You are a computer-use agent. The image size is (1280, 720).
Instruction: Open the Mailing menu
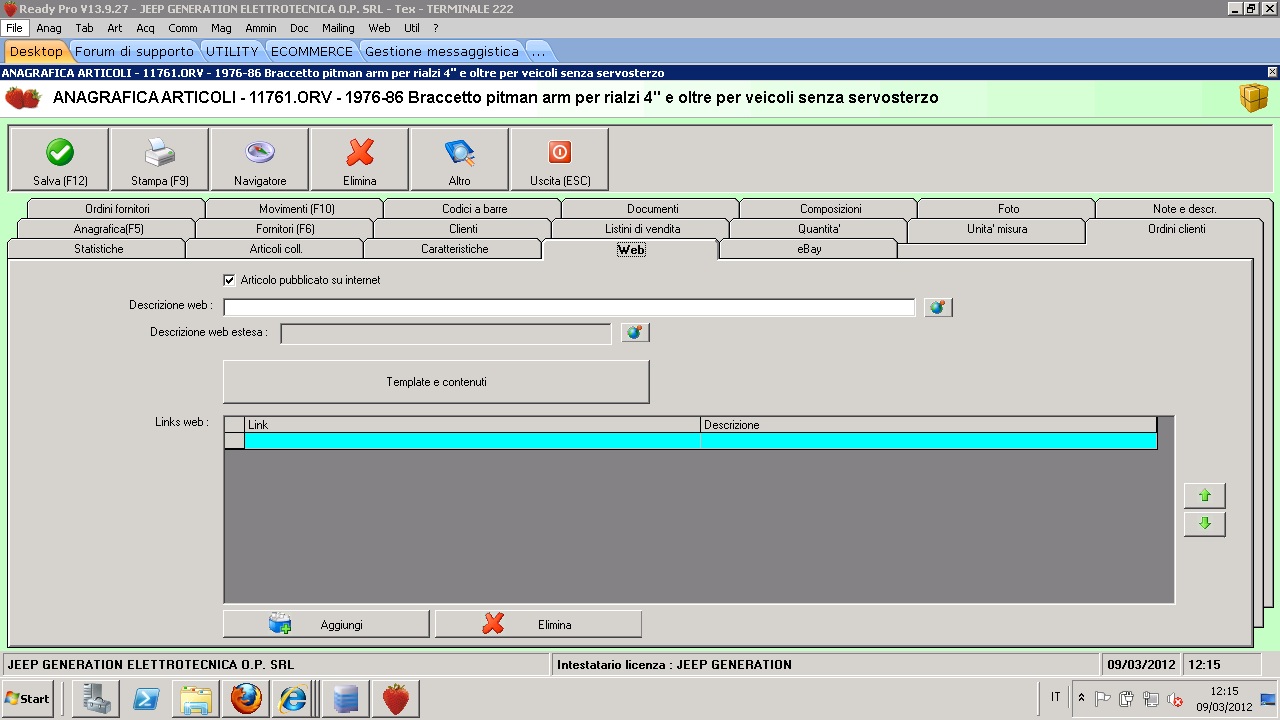pos(338,29)
